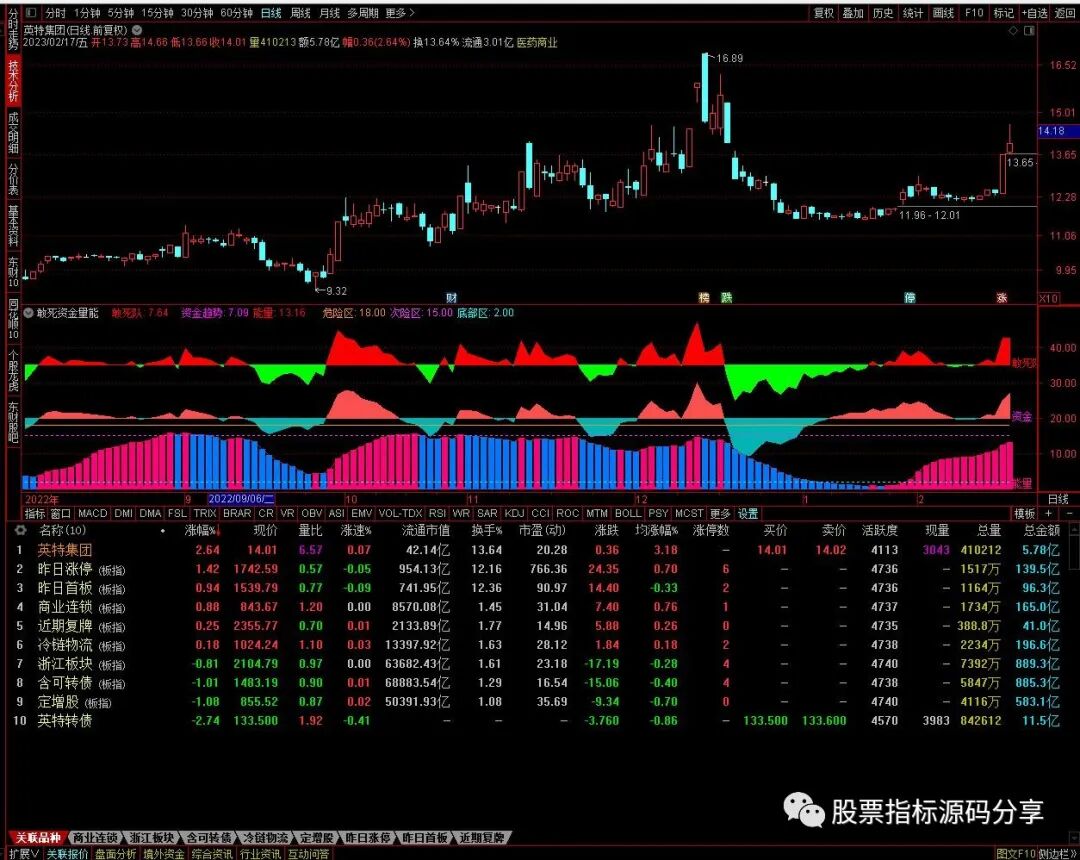This screenshot has width=1080, height=860.
Task: Add stock via +自选
Action: click(1035, 13)
